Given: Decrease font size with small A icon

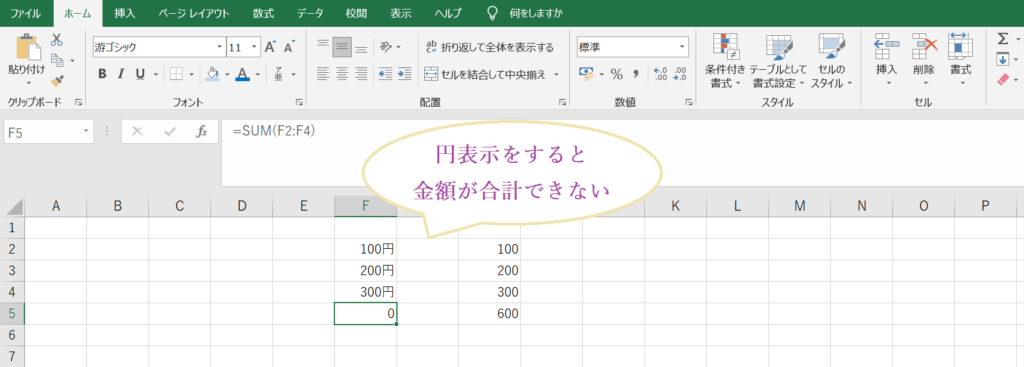Looking at the screenshot, I should tap(289, 47).
